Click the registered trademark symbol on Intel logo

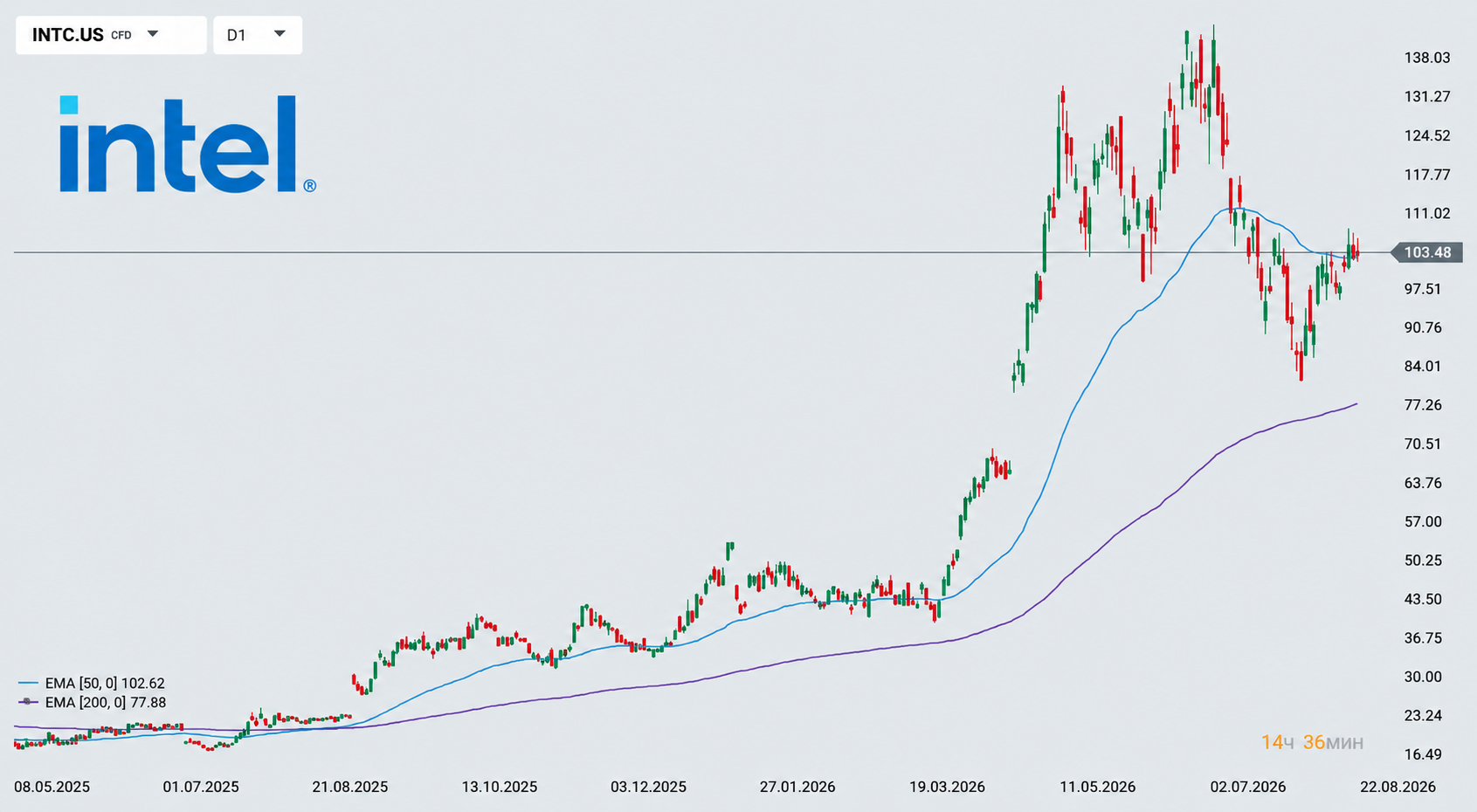point(310,186)
